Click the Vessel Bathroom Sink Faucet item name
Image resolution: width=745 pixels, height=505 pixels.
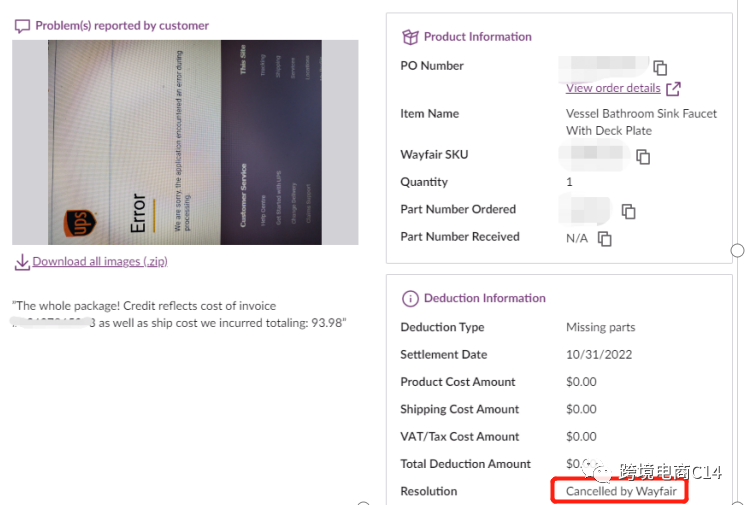pyautogui.click(x=641, y=122)
